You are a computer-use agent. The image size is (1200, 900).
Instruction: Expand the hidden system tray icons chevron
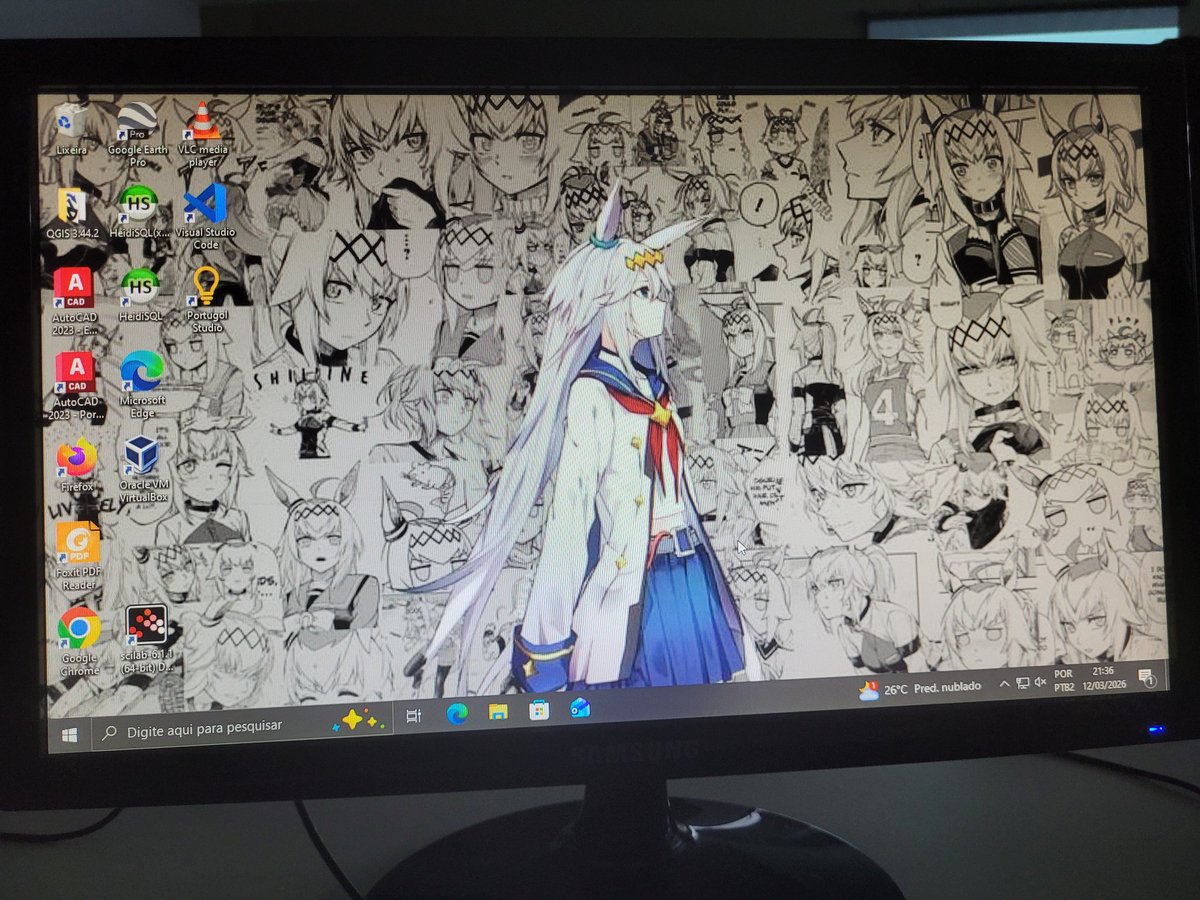tap(1004, 685)
